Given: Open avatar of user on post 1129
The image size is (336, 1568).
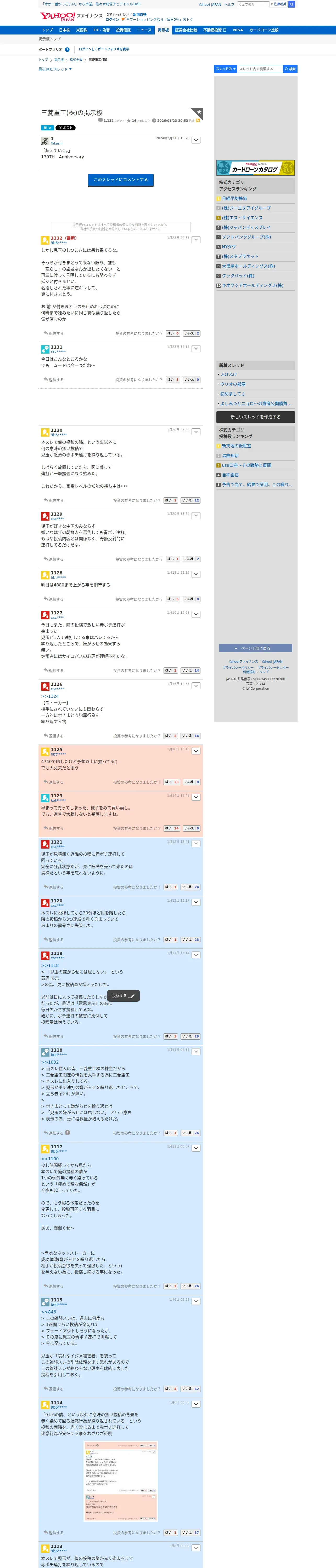Looking at the screenshot, I should click(x=45, y=516).
